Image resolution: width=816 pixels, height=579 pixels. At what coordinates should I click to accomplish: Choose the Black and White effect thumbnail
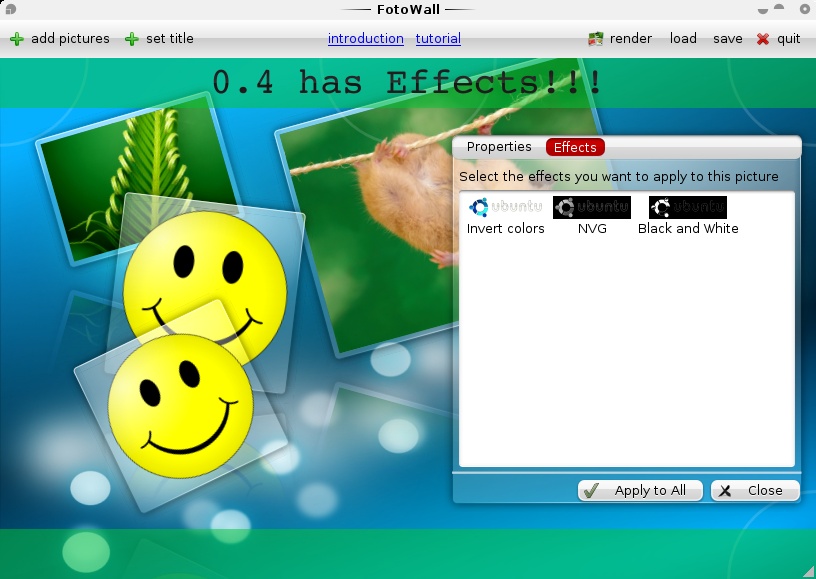click(687, 207)
